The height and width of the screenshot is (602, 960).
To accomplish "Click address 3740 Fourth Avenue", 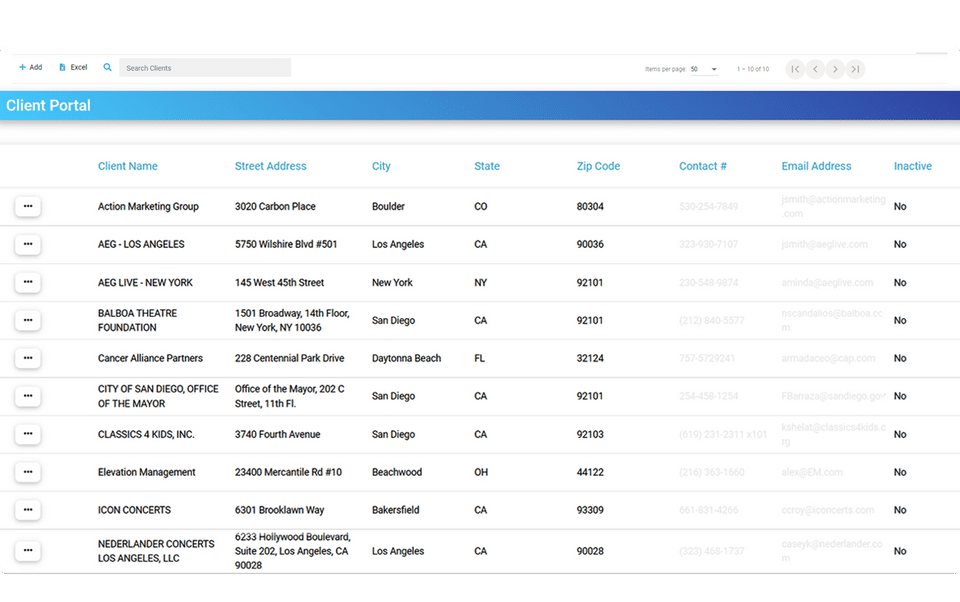I will pos(277,434).
